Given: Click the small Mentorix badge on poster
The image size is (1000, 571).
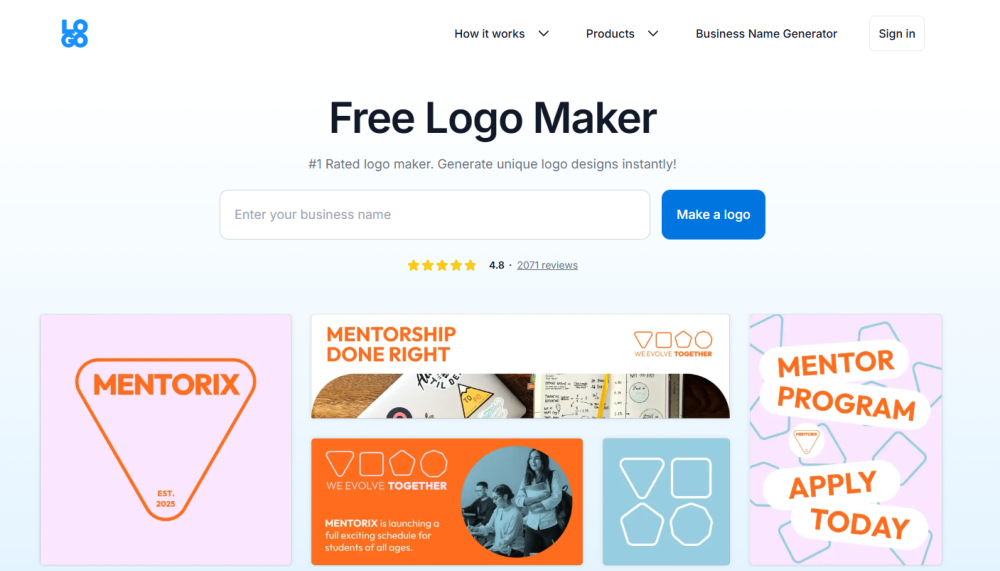Looking at the screenshot, I should pyautogui.click(x=806, y=440).
